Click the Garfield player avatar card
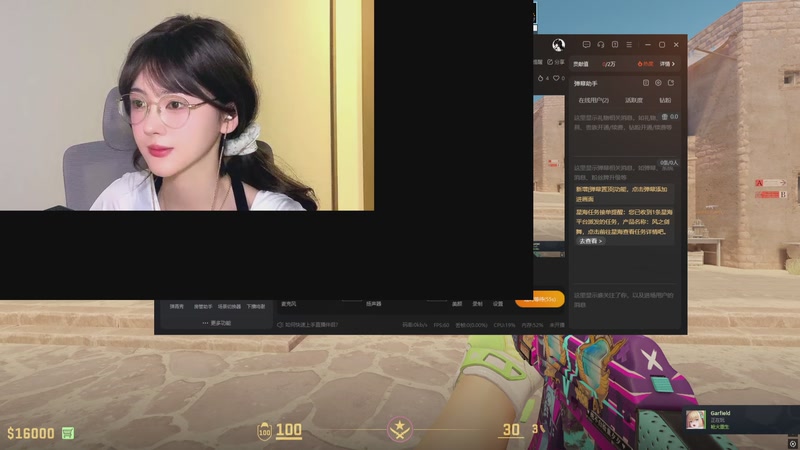 pyautogui.click(x=741, y=419)
